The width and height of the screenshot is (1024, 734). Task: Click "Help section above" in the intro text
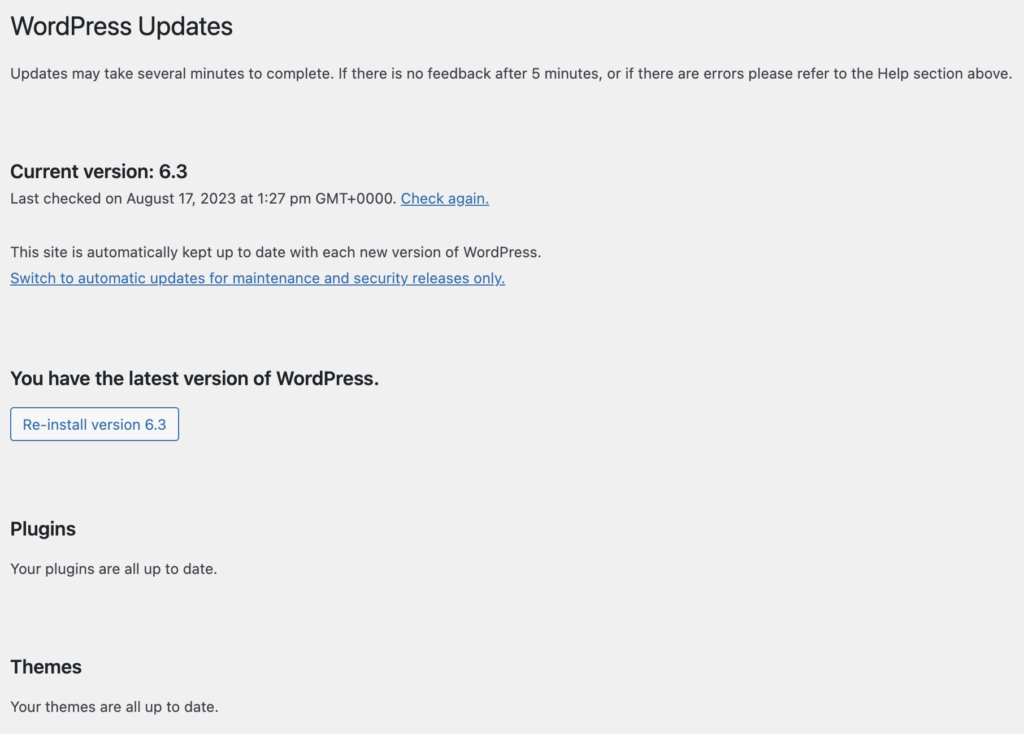click(944, 74)
